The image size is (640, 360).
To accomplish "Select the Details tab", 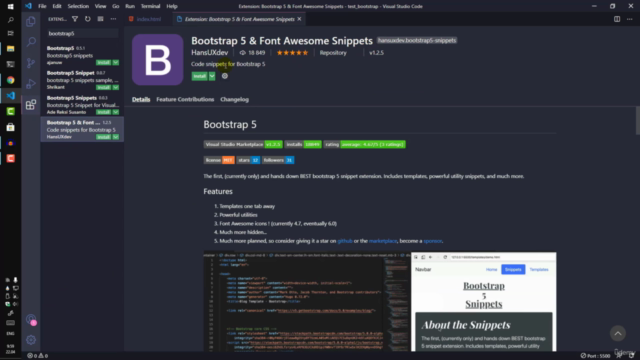I will tap(141, 99).
